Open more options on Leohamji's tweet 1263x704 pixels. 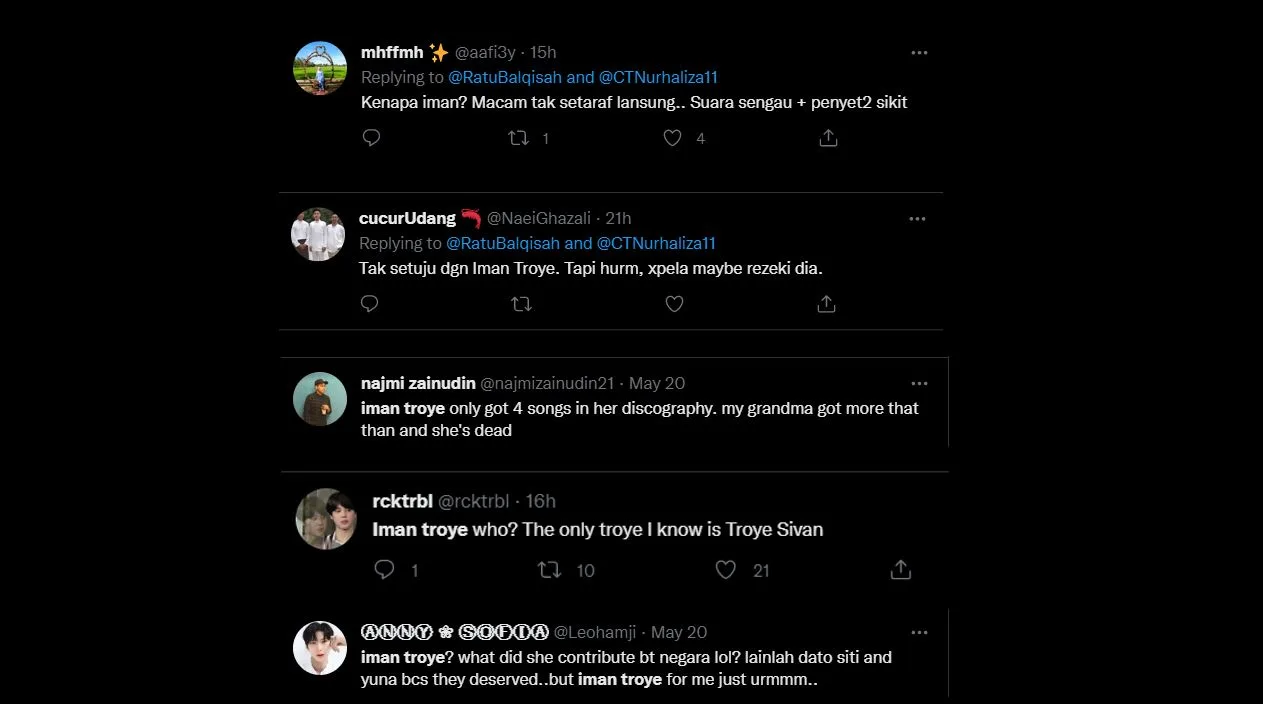pyautogui.click(x=919, y=633)
